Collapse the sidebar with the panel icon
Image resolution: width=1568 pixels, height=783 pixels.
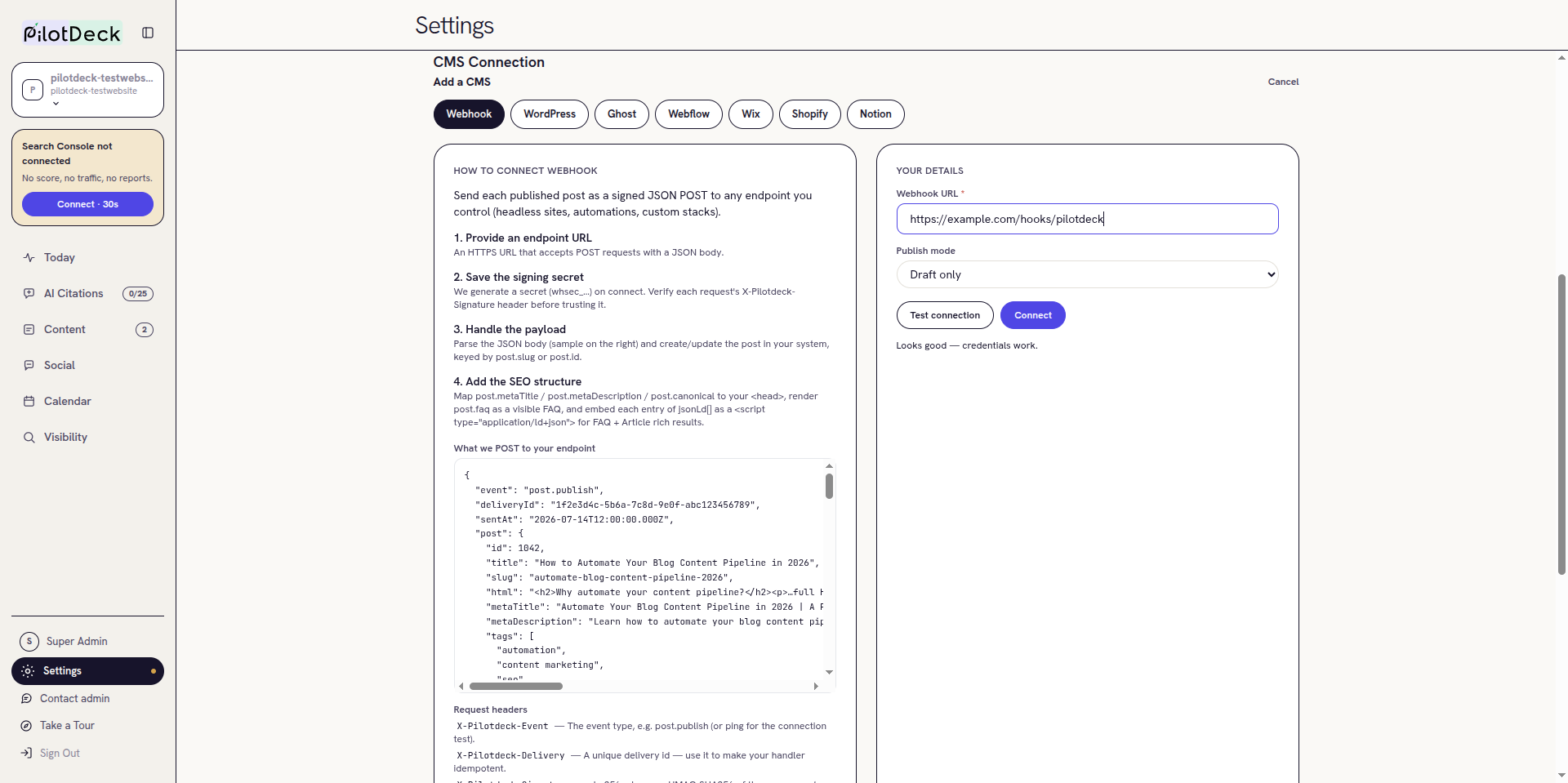[x=148, y=33]
